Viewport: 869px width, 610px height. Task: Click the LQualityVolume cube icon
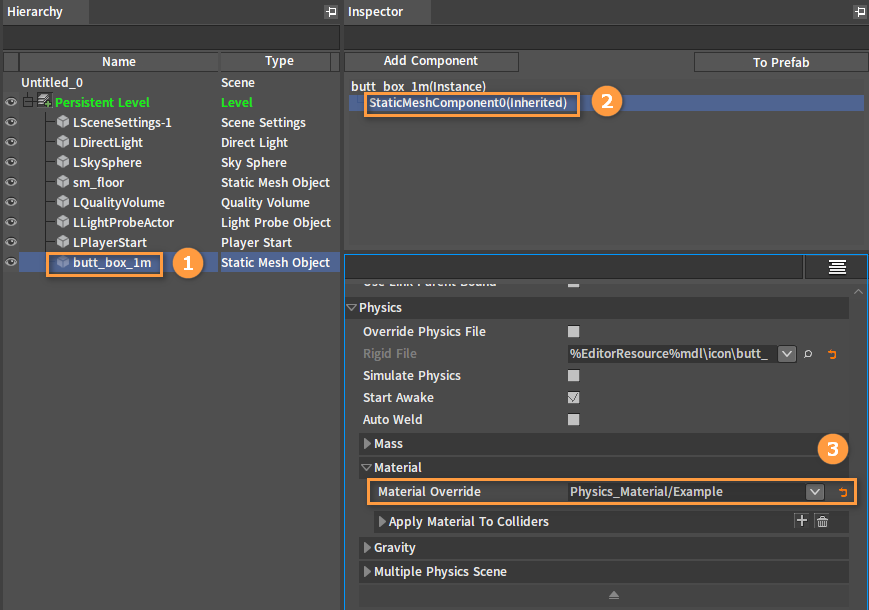(x=63, y=202)
